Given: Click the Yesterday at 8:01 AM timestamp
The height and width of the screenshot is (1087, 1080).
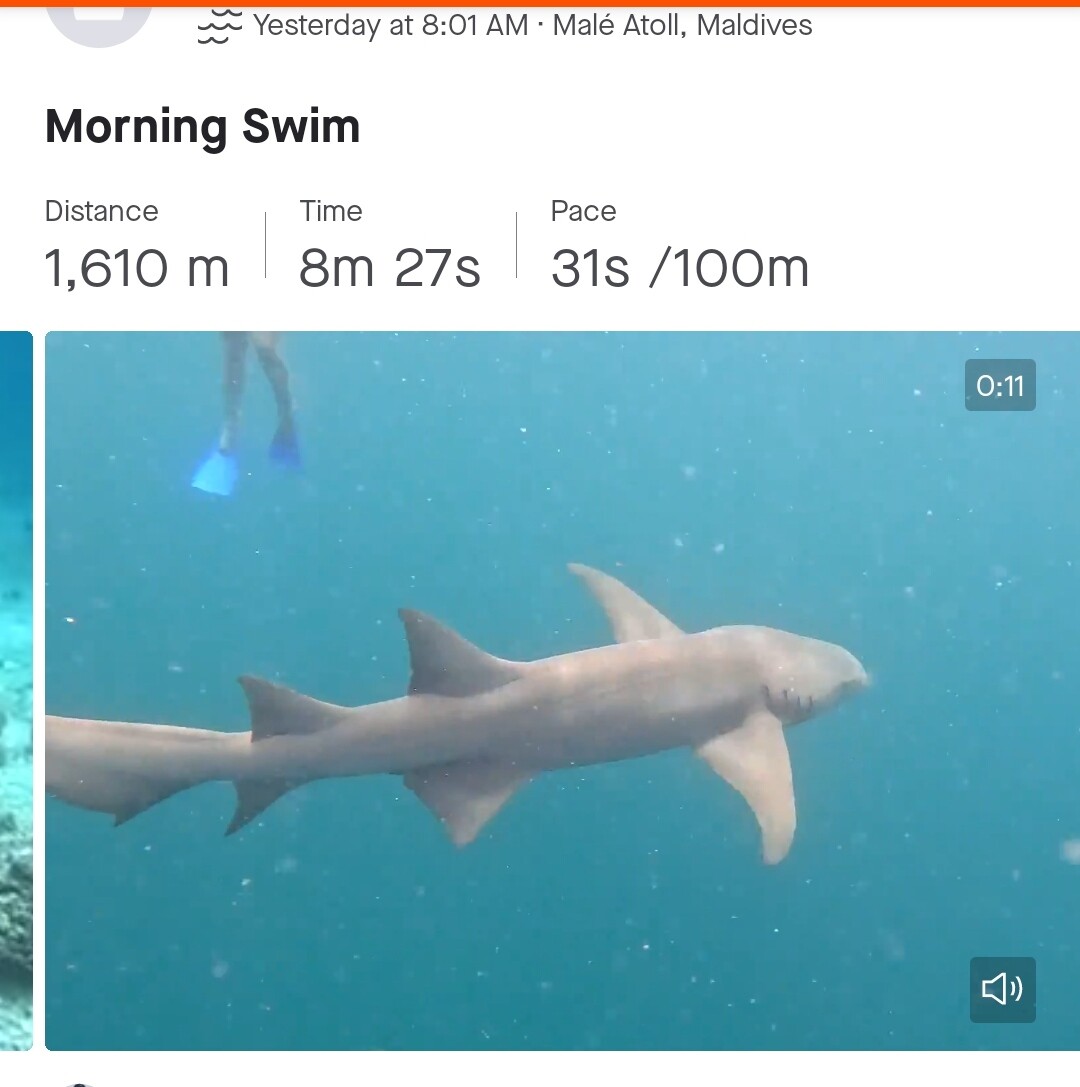Looking at the screenshot, I should click(x=390, y=26).
